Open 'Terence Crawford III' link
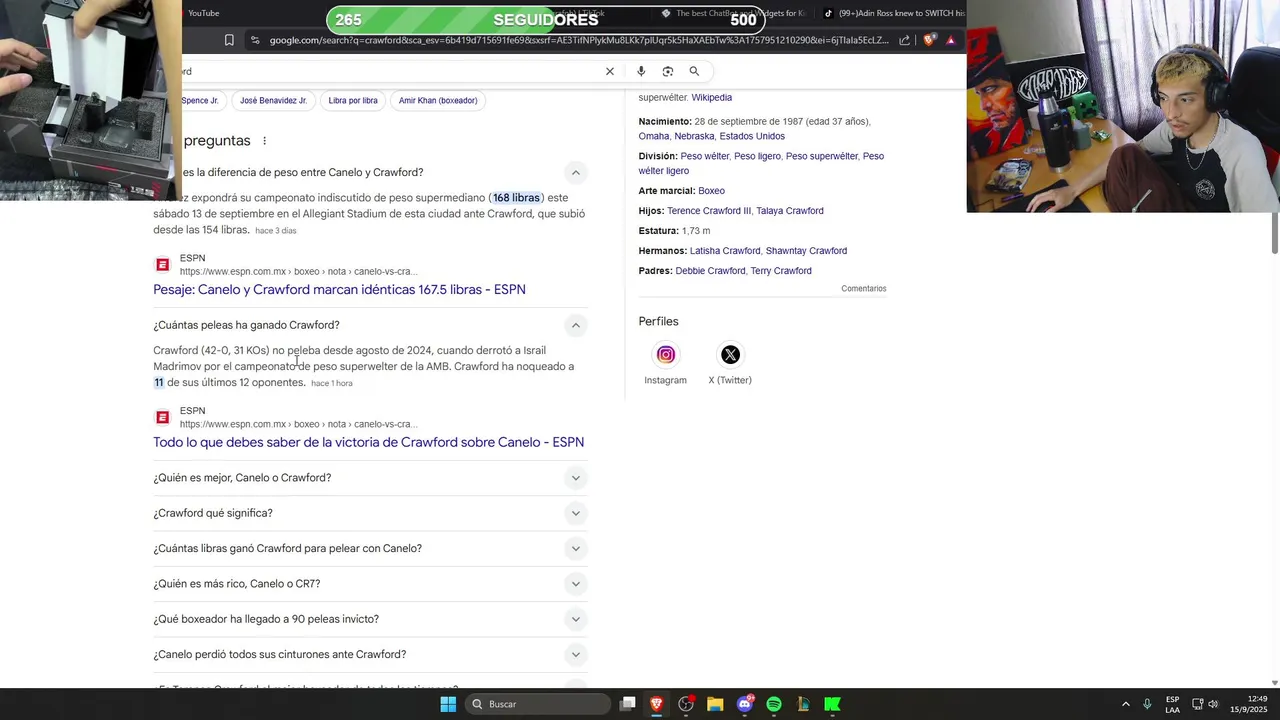Viewport: 1280px width, 720px height. point(709,211)
